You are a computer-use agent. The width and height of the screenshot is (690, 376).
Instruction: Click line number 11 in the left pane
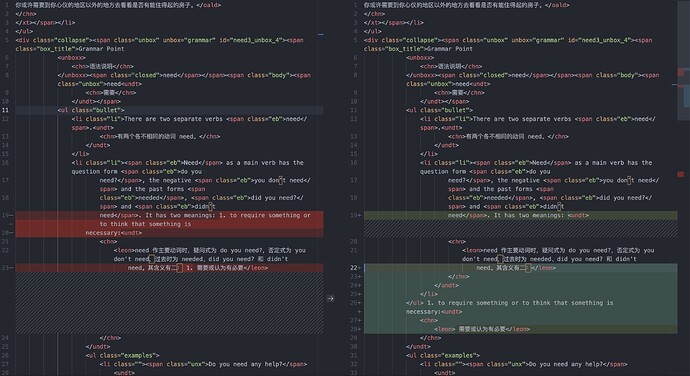coord(5,110)
